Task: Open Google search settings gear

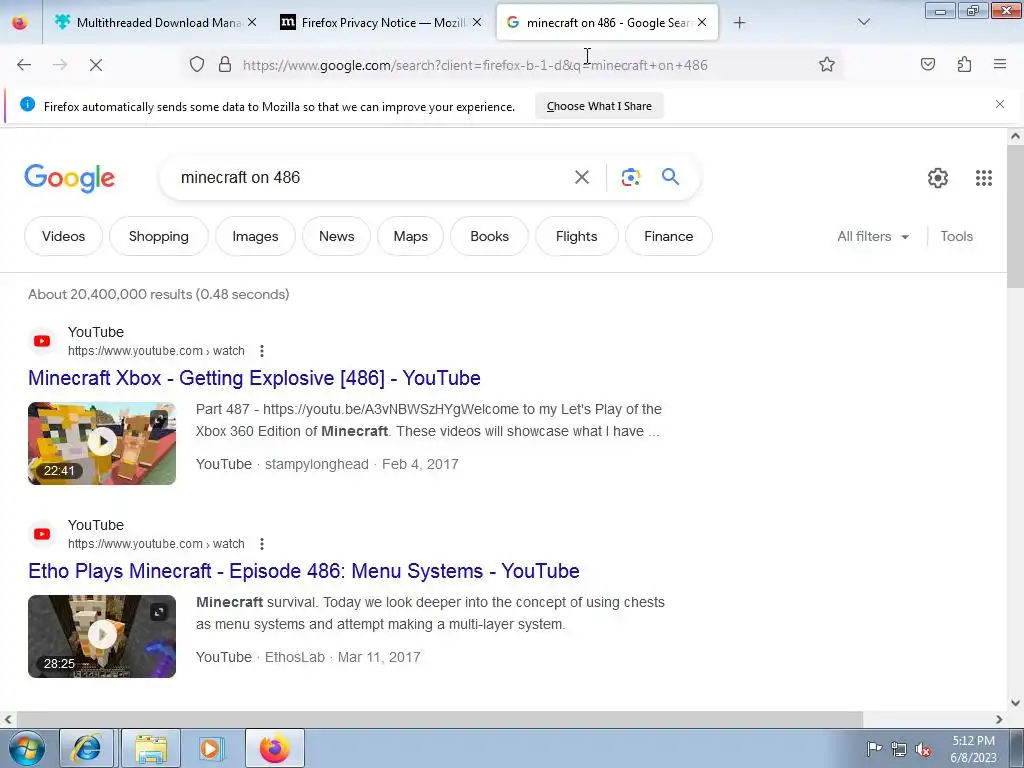Action: click(938, 178)
